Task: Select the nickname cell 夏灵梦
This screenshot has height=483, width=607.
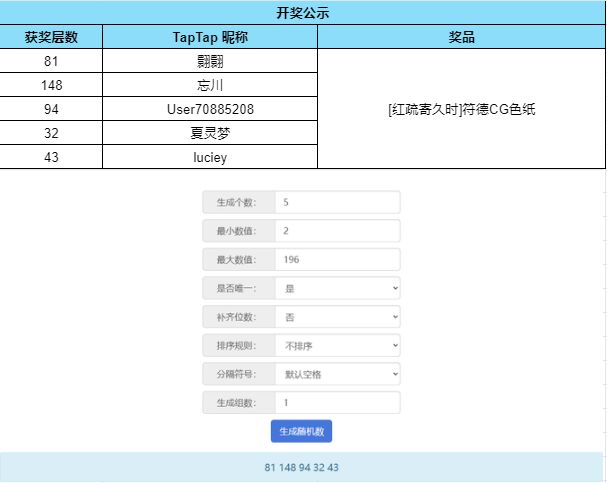Action: click(x=210, y=133)
